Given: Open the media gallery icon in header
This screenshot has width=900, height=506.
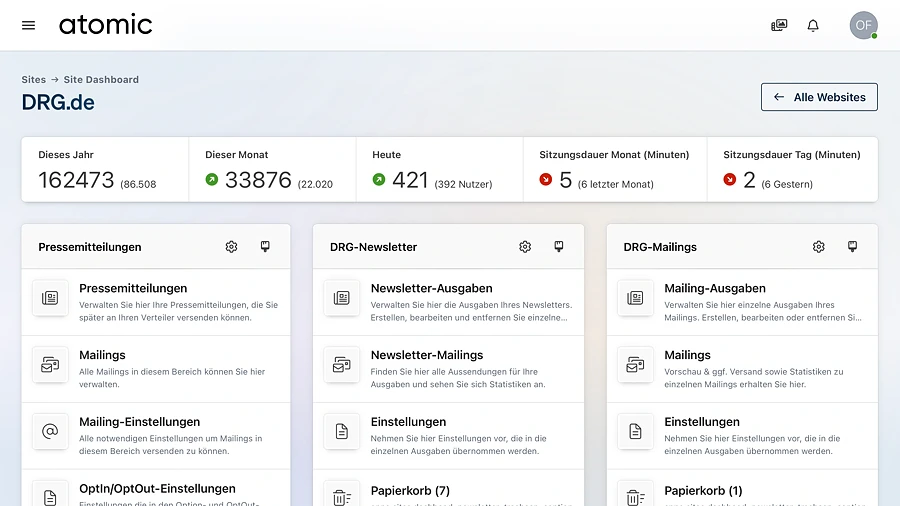Looking at the screenshot, I should pyautogui.click(x=779, y=25).
